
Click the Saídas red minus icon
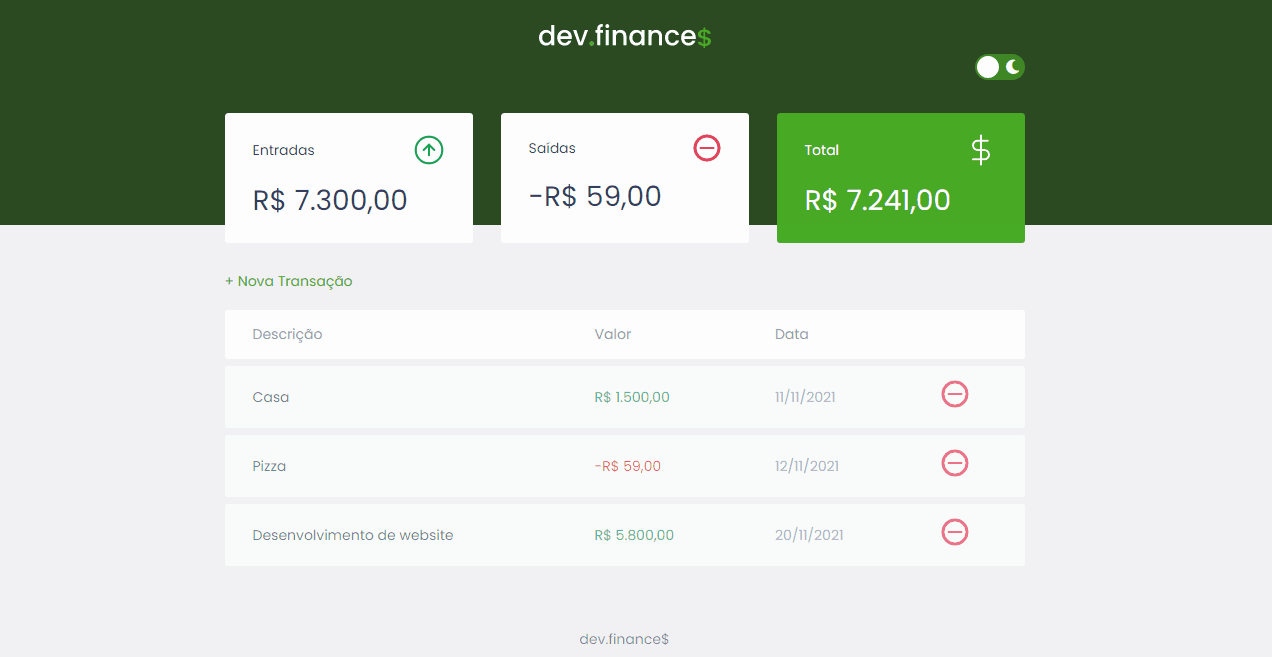707,148
